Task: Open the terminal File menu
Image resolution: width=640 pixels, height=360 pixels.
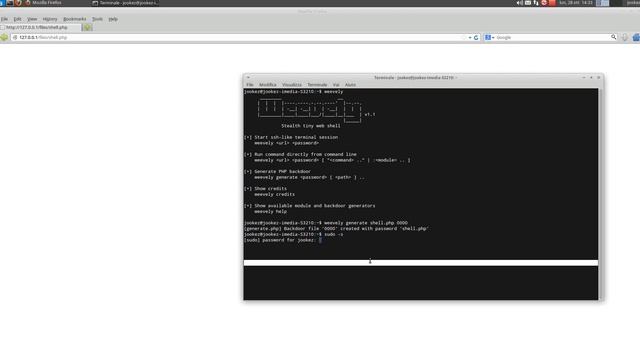Action: tap(250, 85)
